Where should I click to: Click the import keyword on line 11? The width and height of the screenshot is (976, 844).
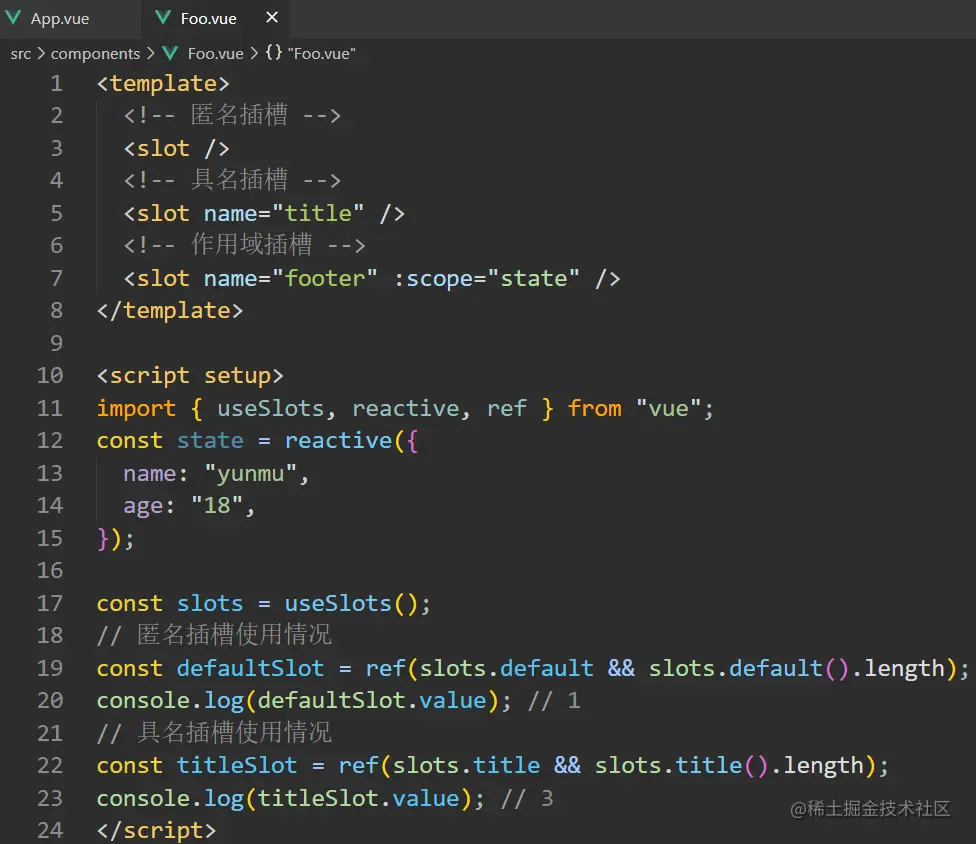136,409
